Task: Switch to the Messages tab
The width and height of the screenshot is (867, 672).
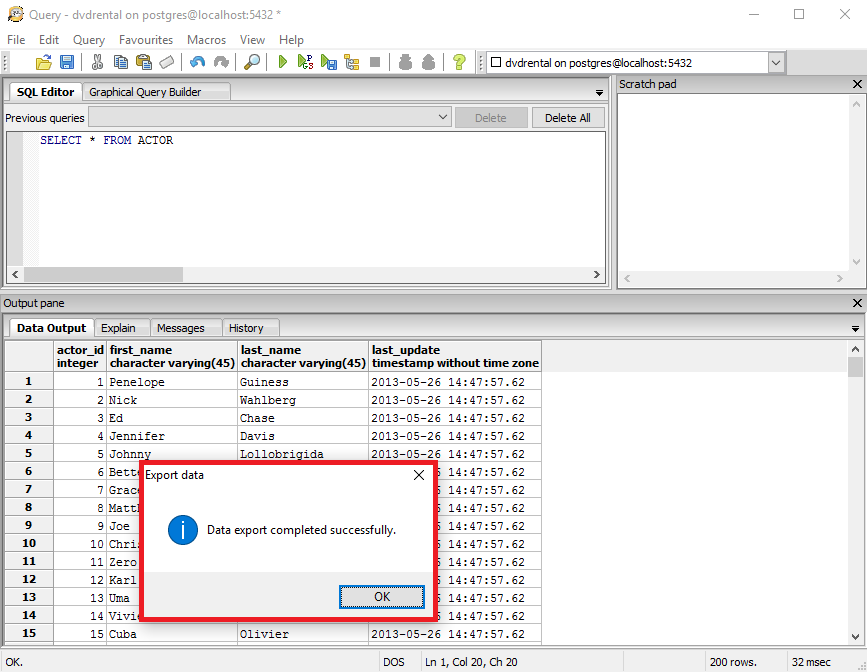Action: [180, 328]
